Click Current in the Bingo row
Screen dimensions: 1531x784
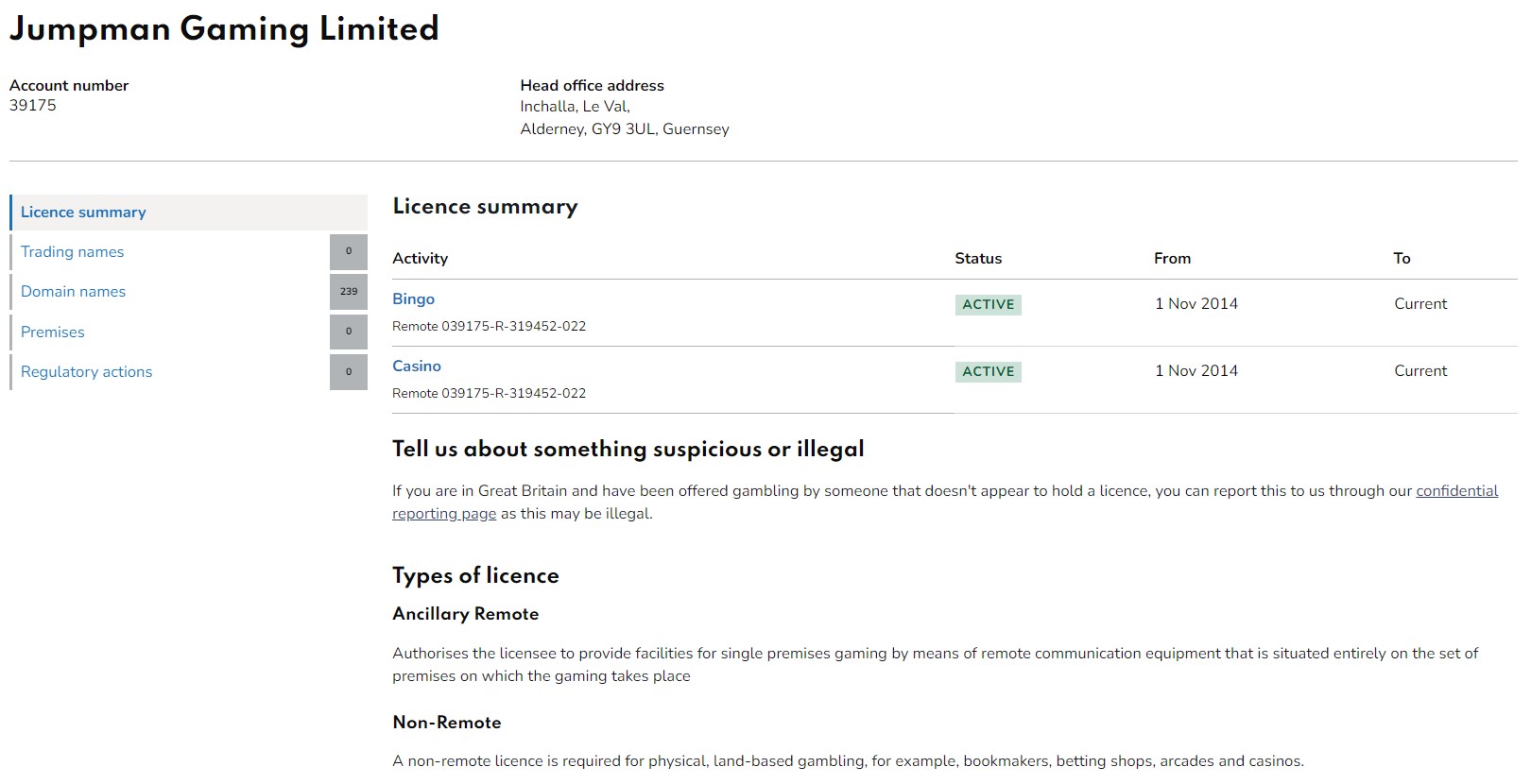1420,304
